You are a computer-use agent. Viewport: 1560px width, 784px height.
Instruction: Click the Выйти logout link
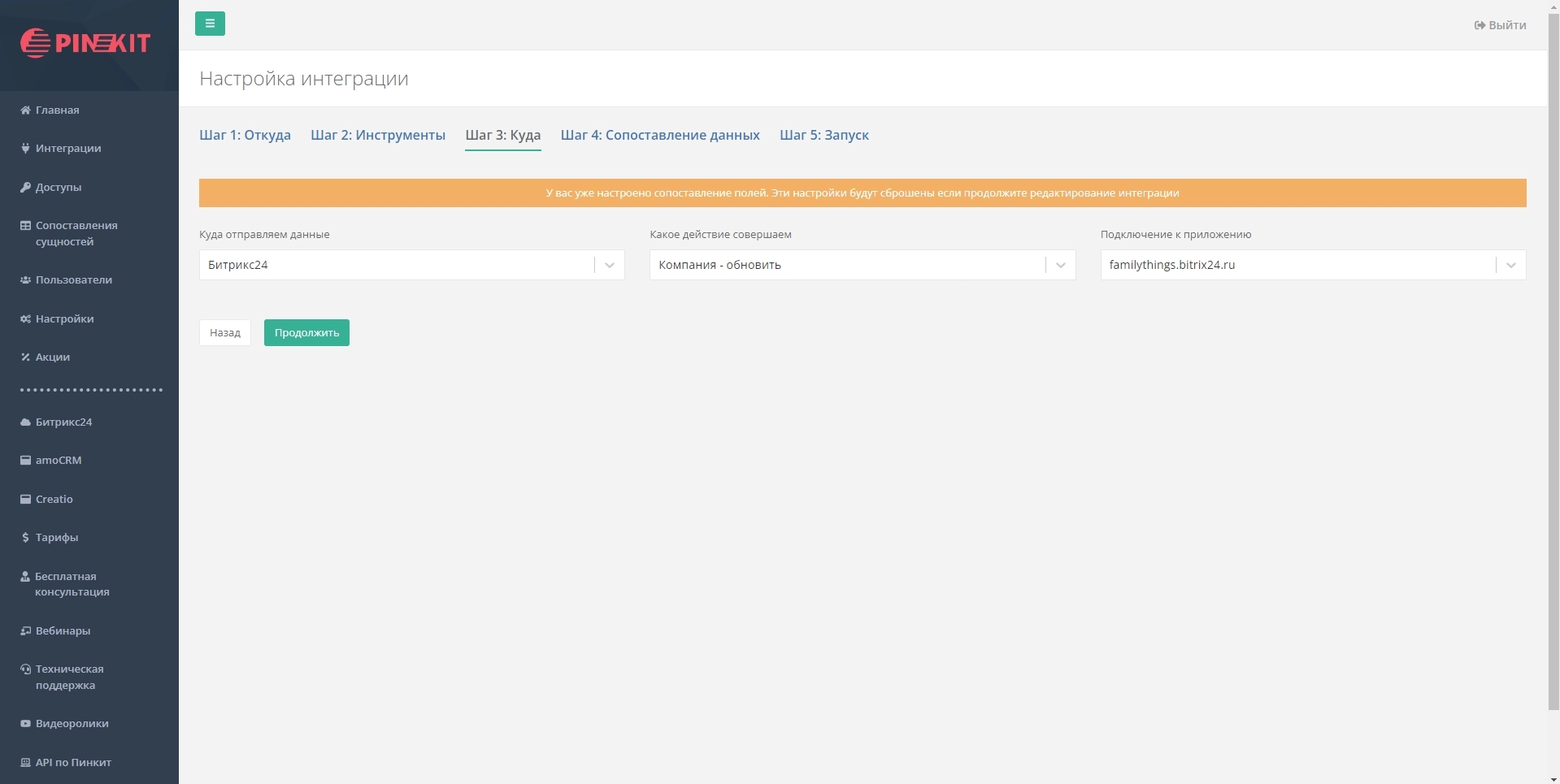[1500, 25]
